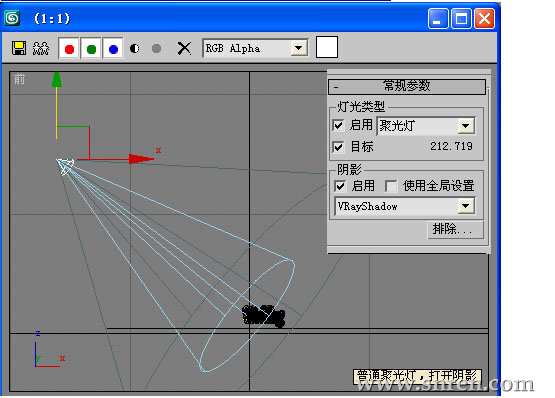Toggle the 目标 target checkbox
Viewport: 555px width, 398px height.
338,147
